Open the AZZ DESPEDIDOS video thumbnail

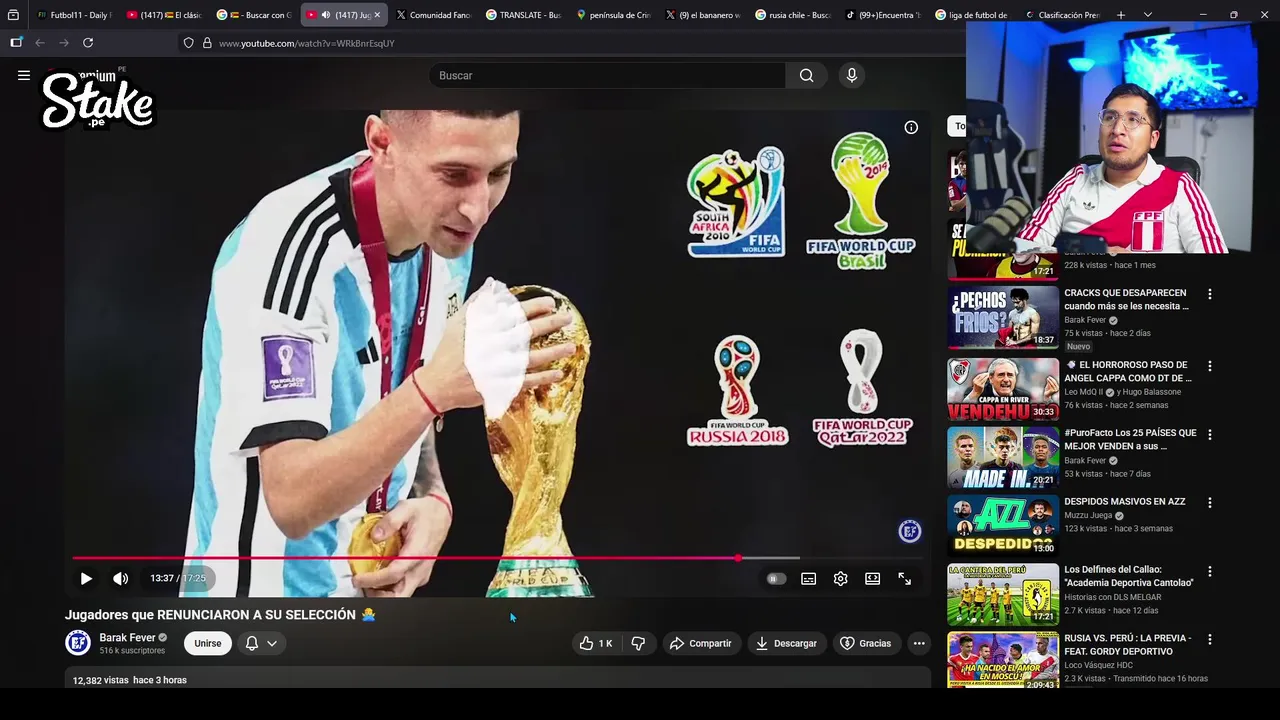click(1003, 525)
